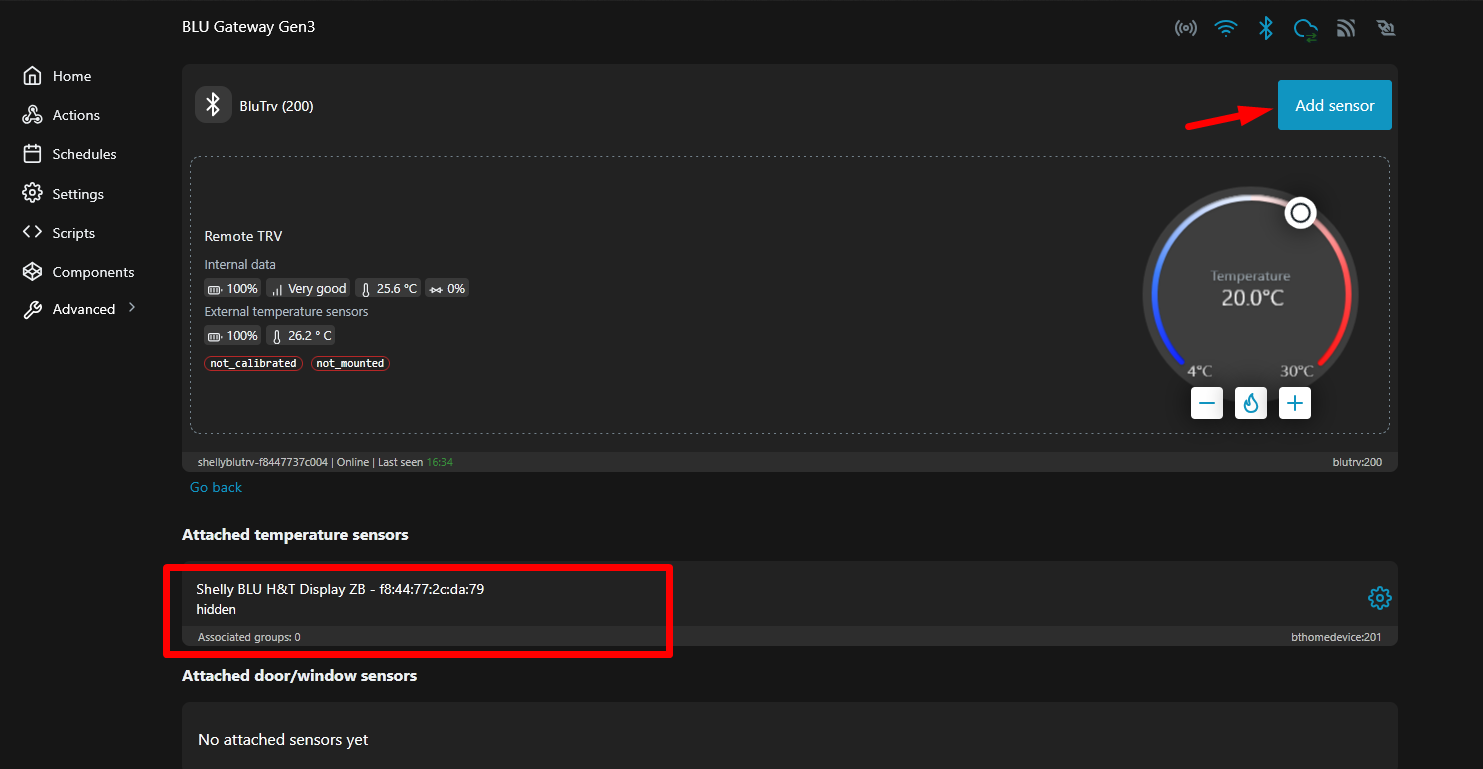Click the BluTrv (200) heading

(277, 106)
